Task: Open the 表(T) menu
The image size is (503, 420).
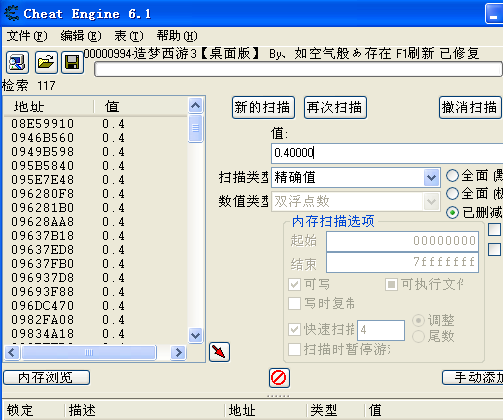Action: pyautogui.click(x=129, y=36)
